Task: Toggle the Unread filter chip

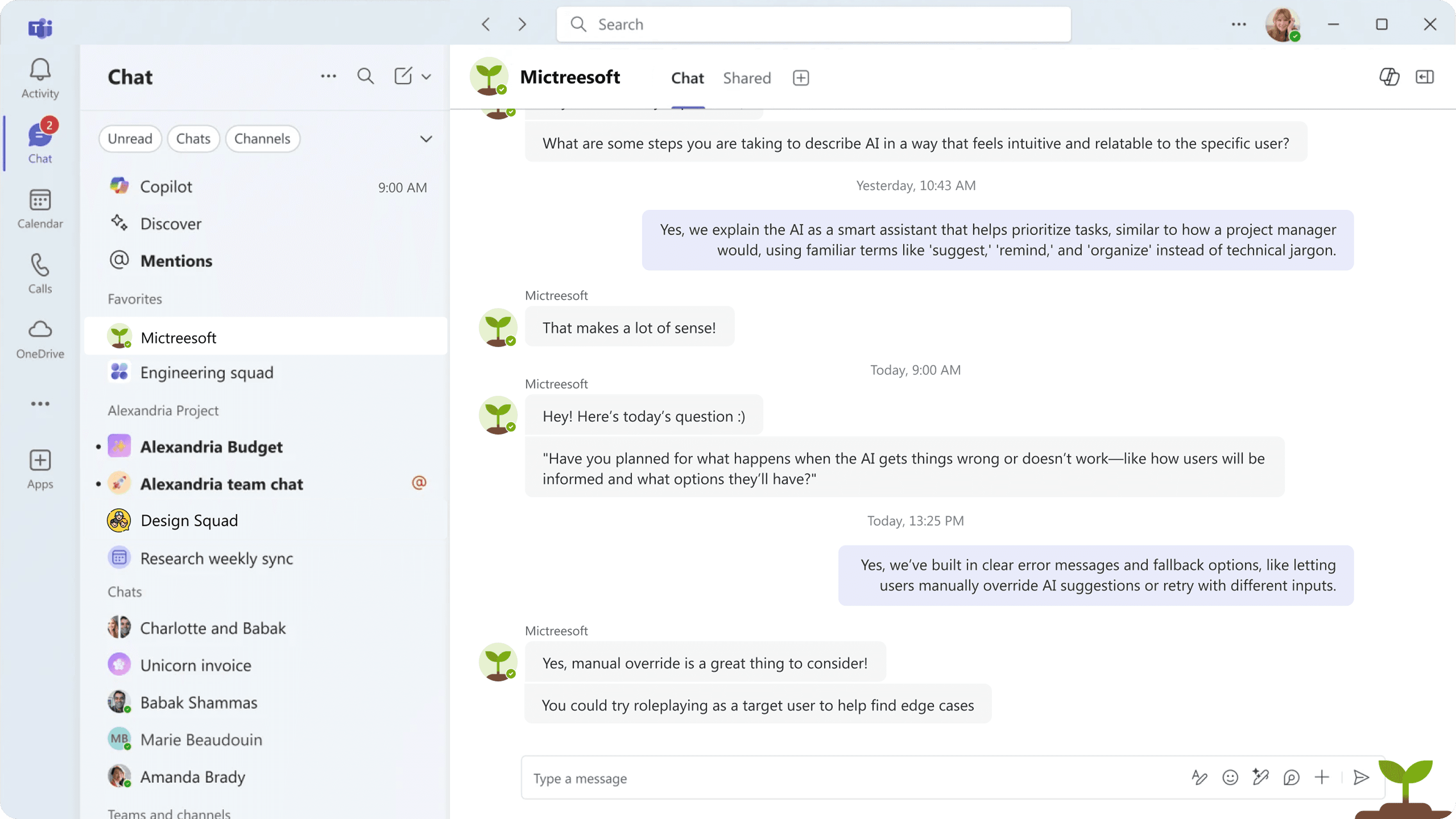Action: point(130,139)
